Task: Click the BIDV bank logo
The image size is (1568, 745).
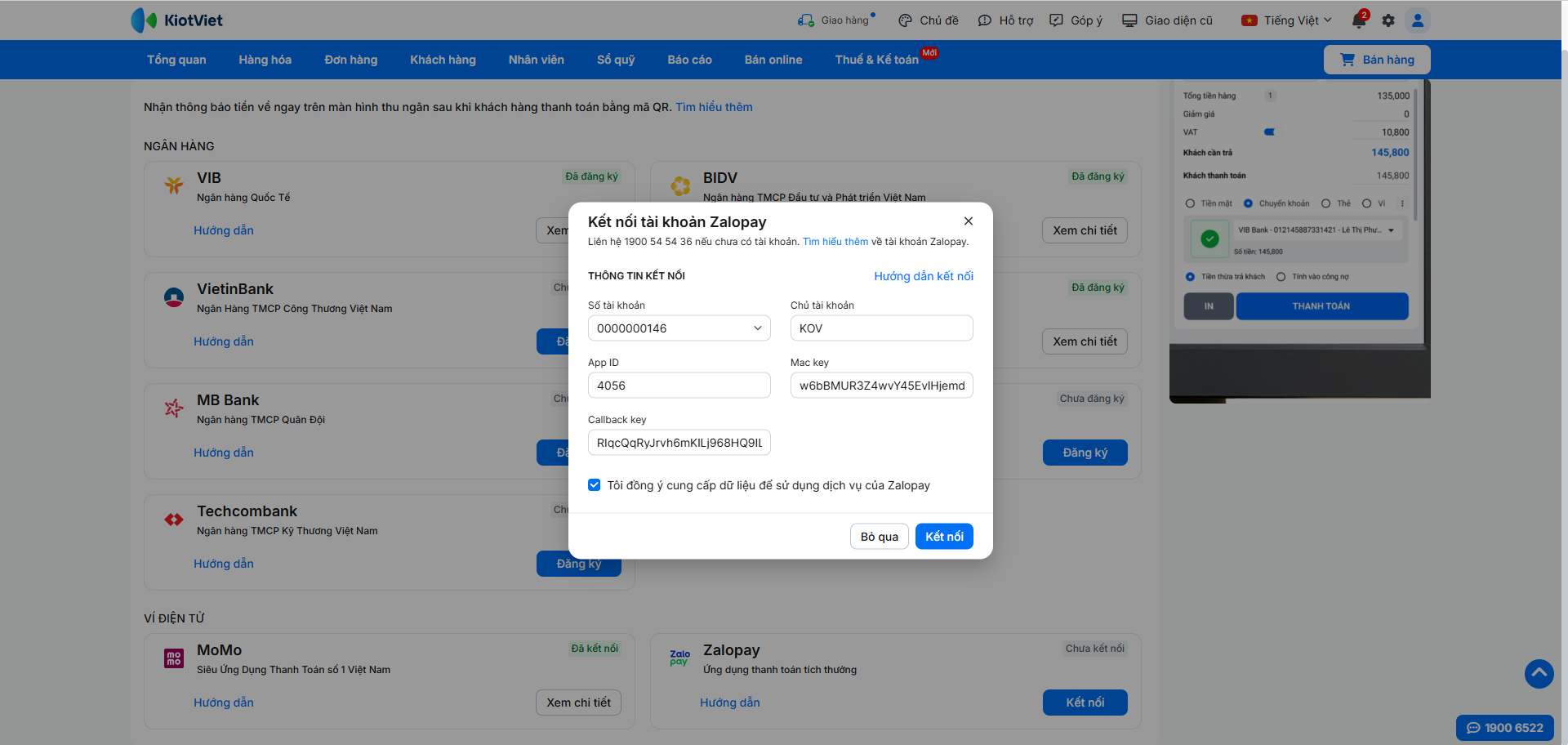Action: pyautogui.click(x=680, y=186)
